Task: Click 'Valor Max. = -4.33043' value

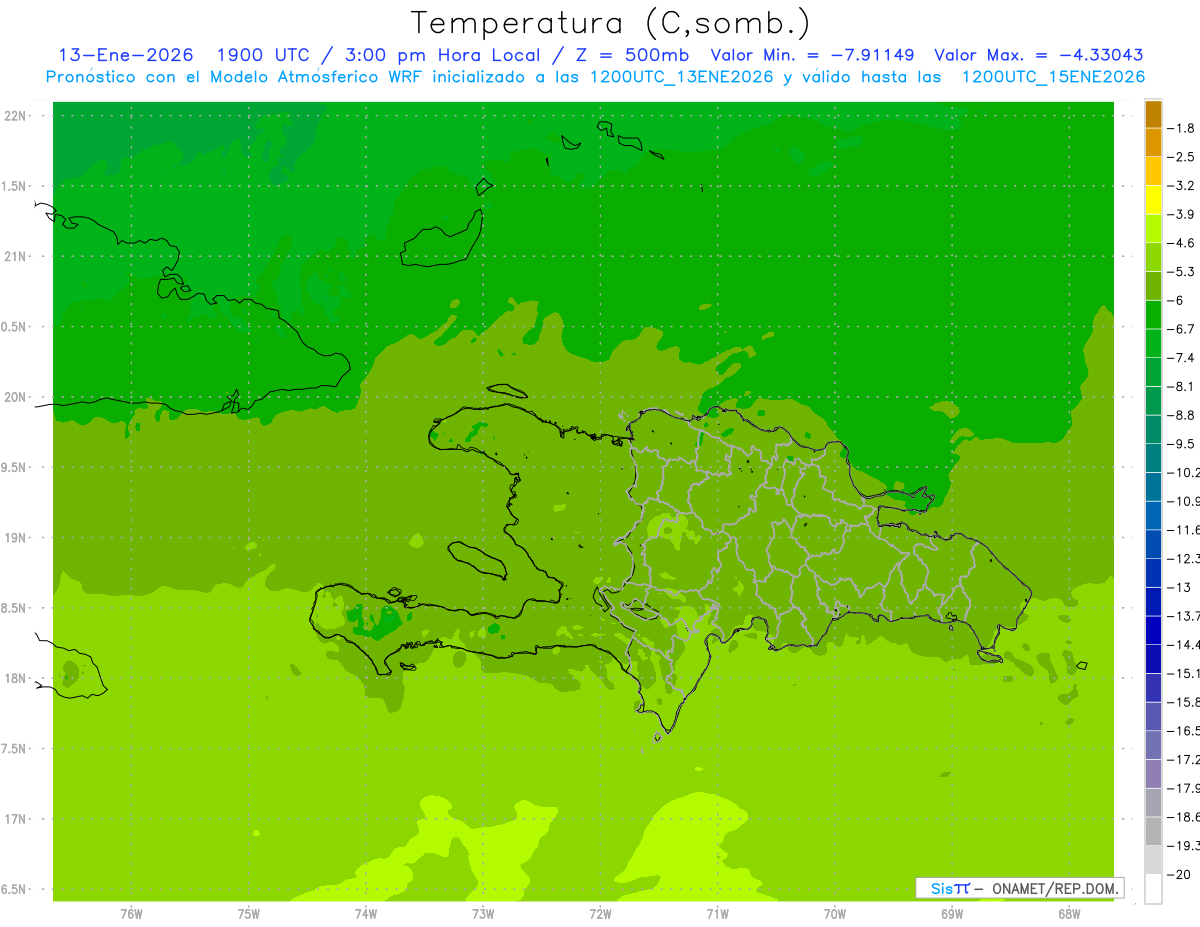Action: click(x=1038, y=55)
